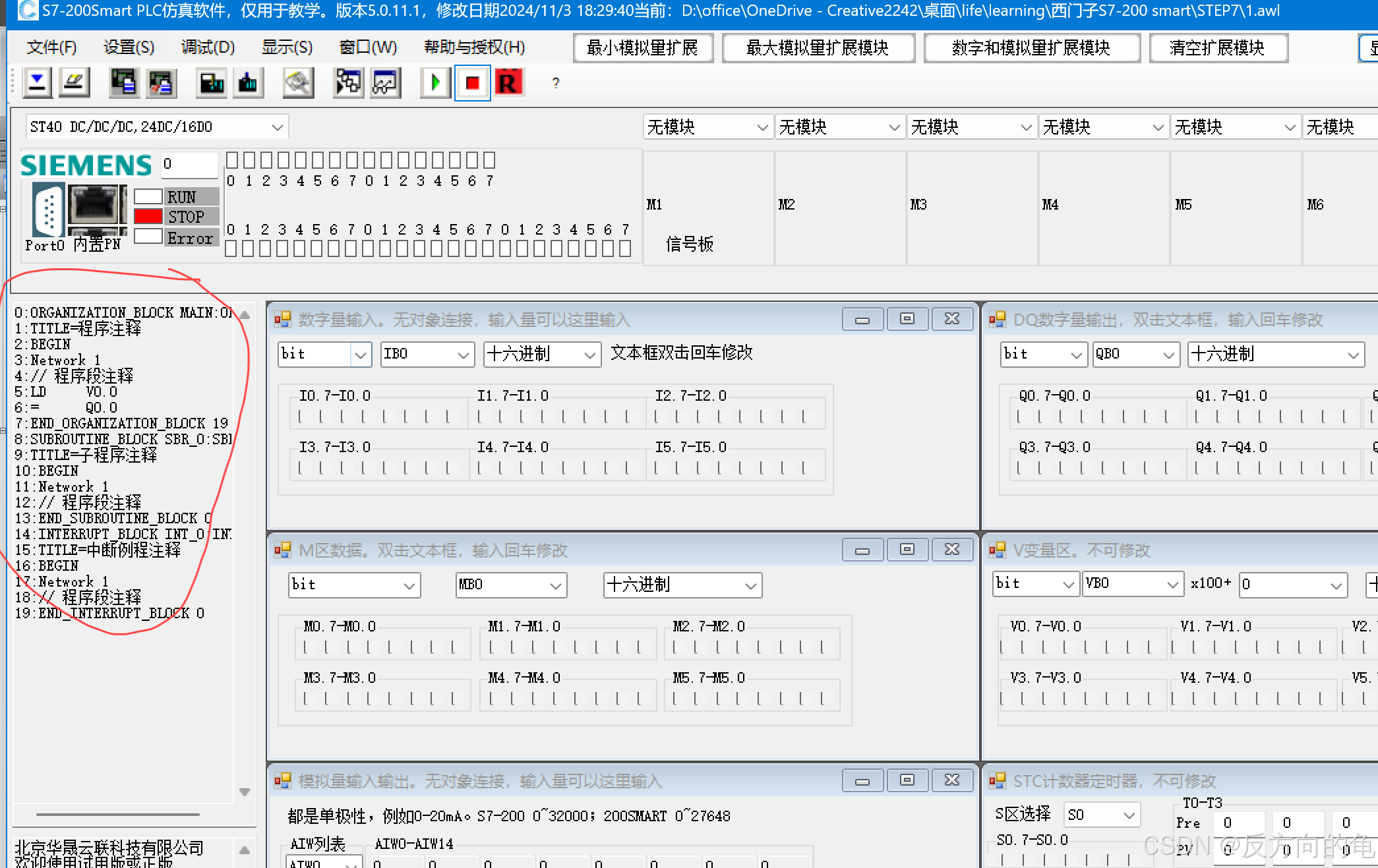Screen dimensions: 1378x868
Task: Click the 清空扩展模块 button
Action: [1217, 47]
